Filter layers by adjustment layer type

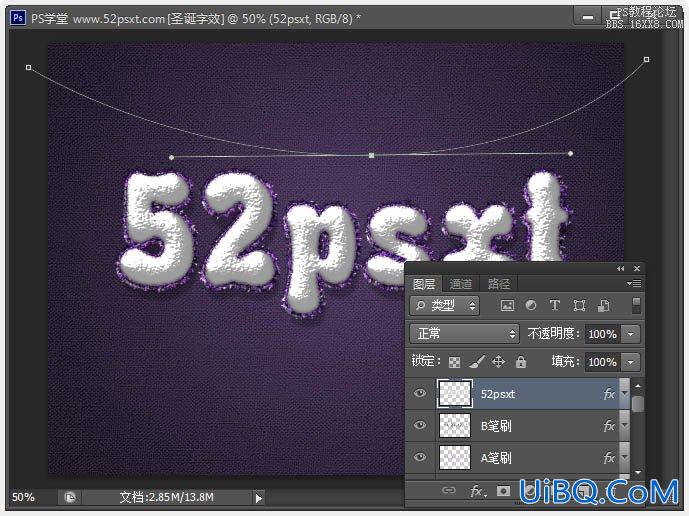(531, 305)
